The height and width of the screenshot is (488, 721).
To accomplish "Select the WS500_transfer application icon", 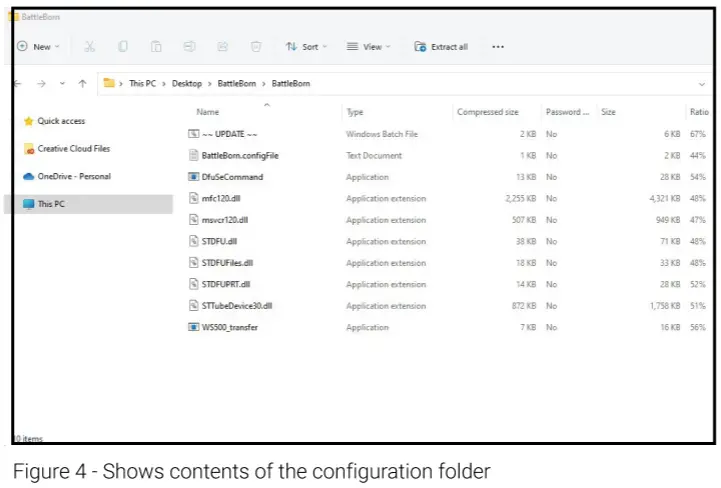I will 194,327.
